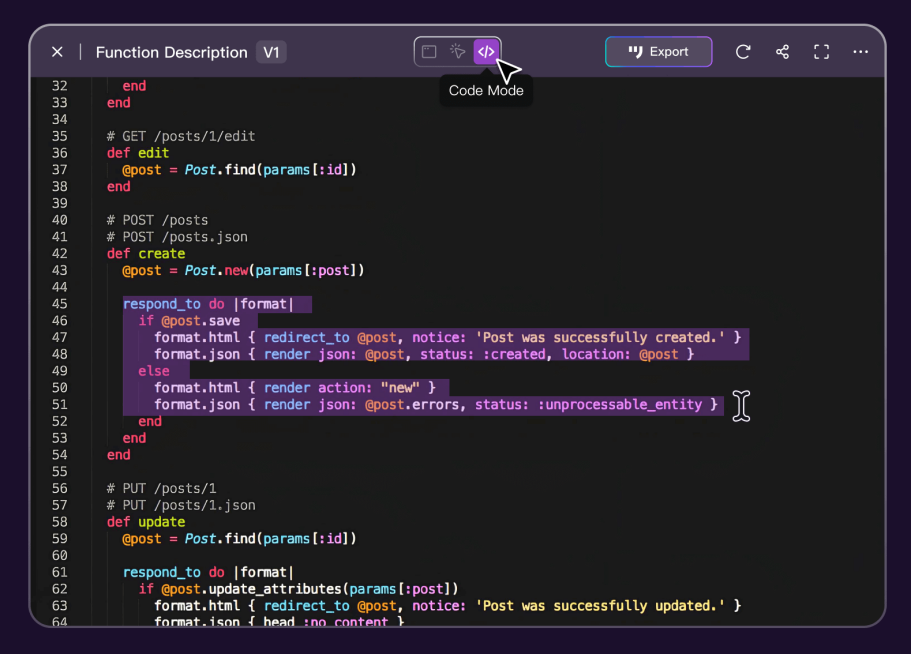This screenshot has width=911, height=654.
Task: Click 'Post was successfully updated.' string
Action: (x=600, y=606)
